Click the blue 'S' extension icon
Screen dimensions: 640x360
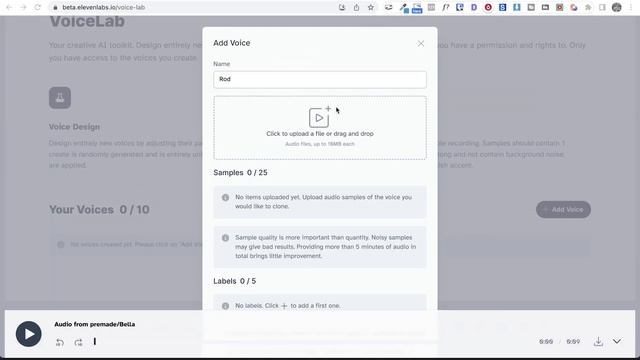pyautogui.click(x=502, y=7)
